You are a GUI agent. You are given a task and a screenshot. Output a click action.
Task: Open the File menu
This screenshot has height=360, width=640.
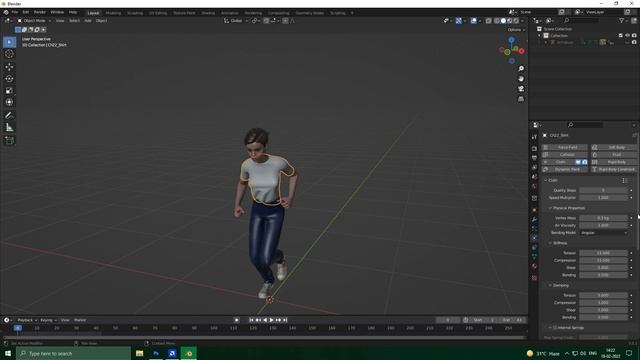pyautogui.click(x=15, y=12)
